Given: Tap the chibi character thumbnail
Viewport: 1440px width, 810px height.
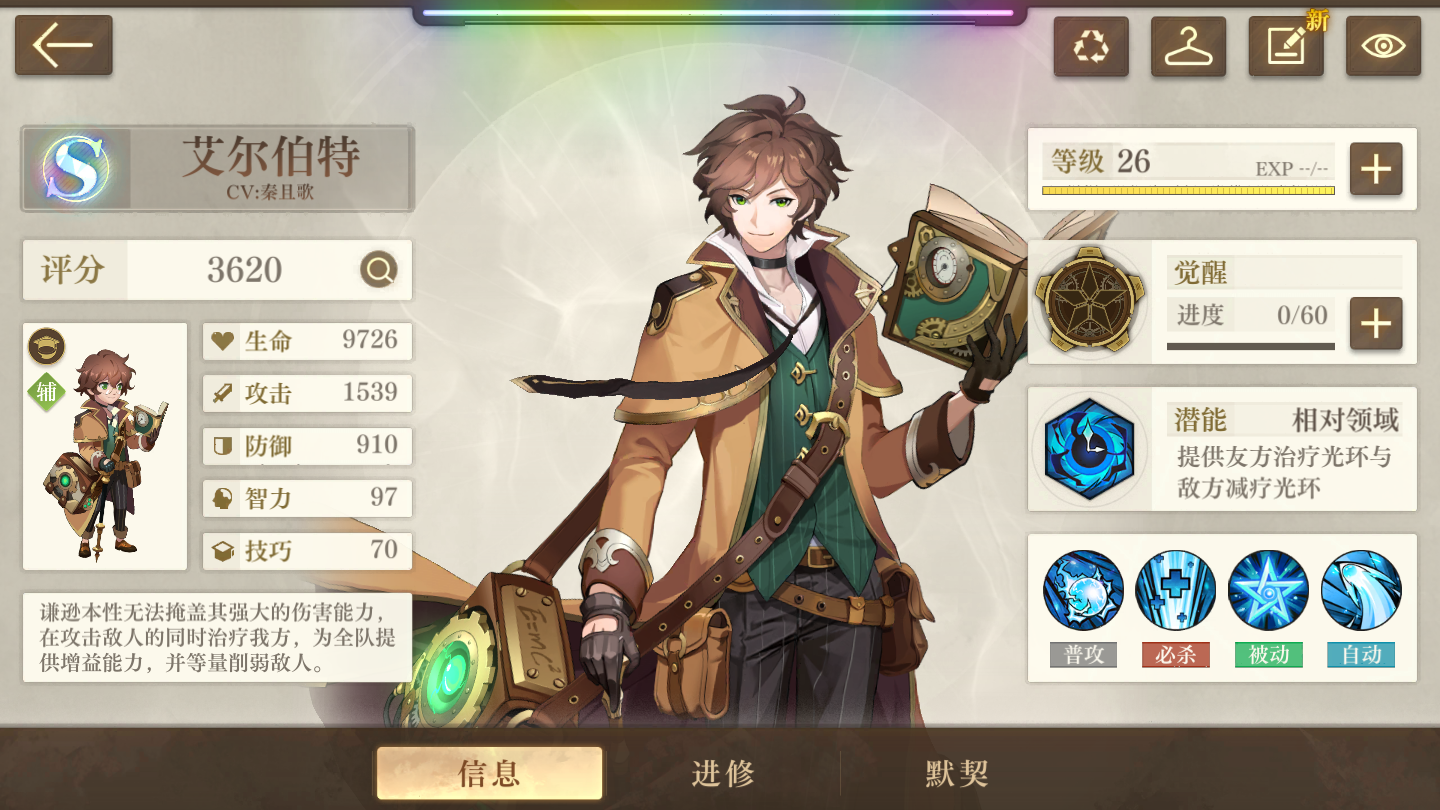Looking at the screenshot, I should [x=105, y=446].
